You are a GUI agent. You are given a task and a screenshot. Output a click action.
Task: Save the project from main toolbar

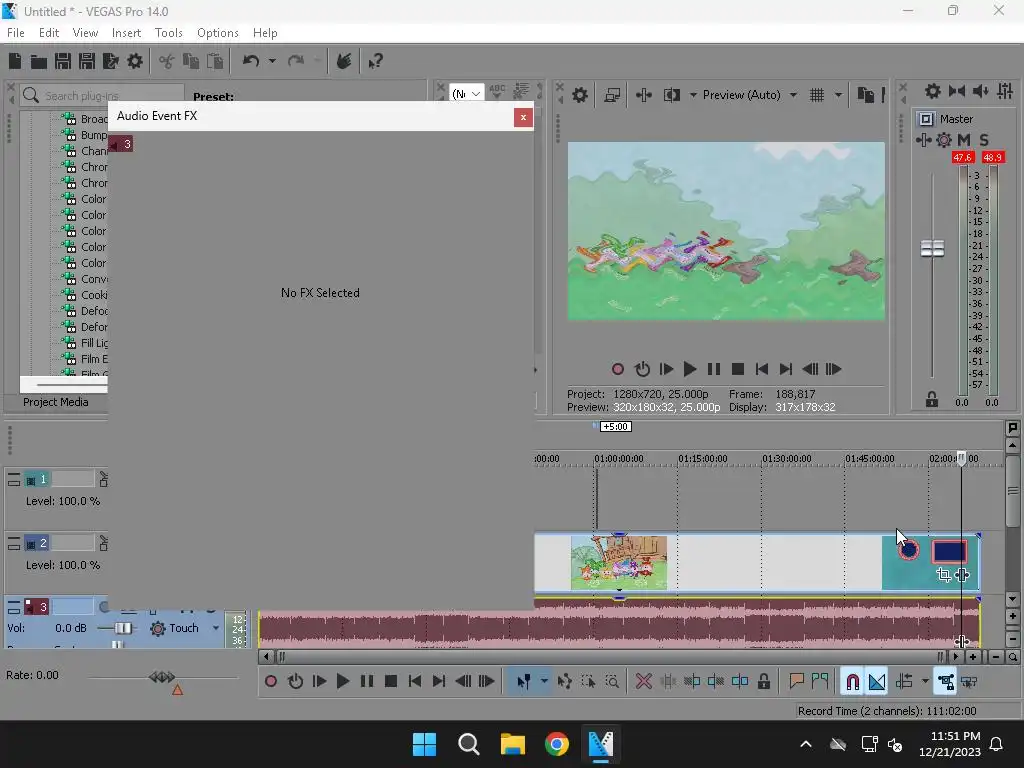tap(63, 61)
